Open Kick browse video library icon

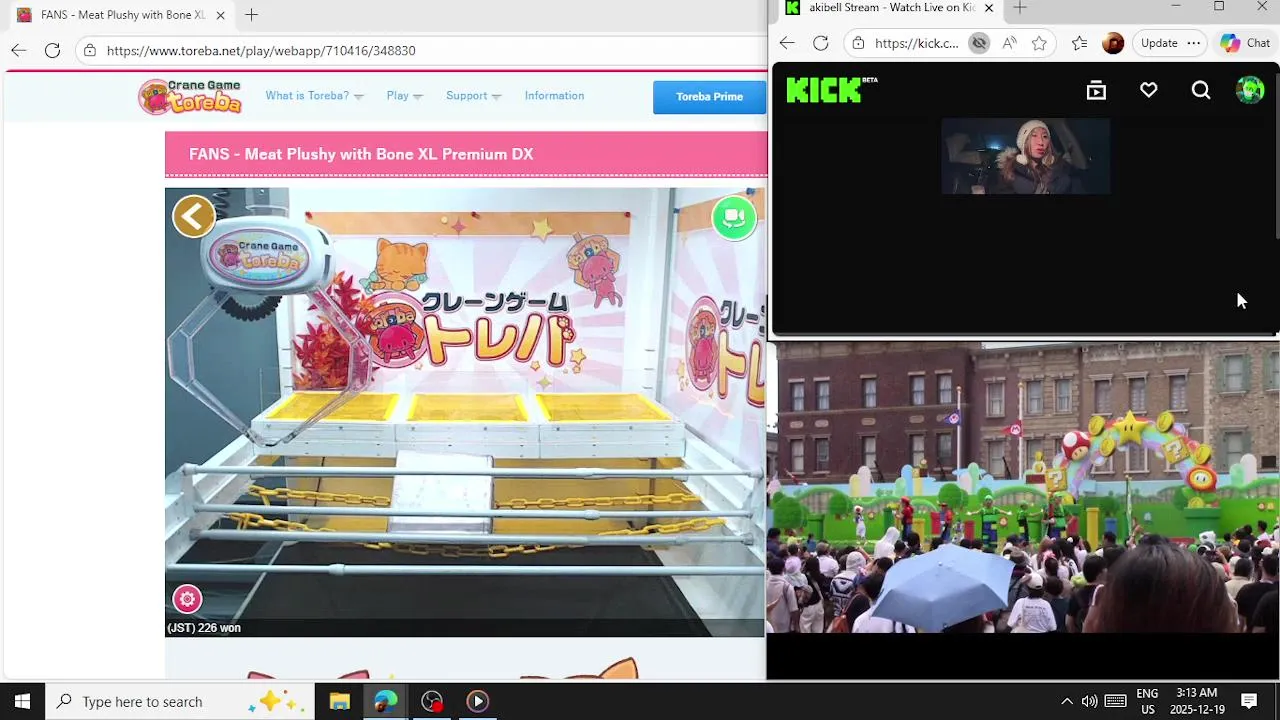coord(1096,91)
